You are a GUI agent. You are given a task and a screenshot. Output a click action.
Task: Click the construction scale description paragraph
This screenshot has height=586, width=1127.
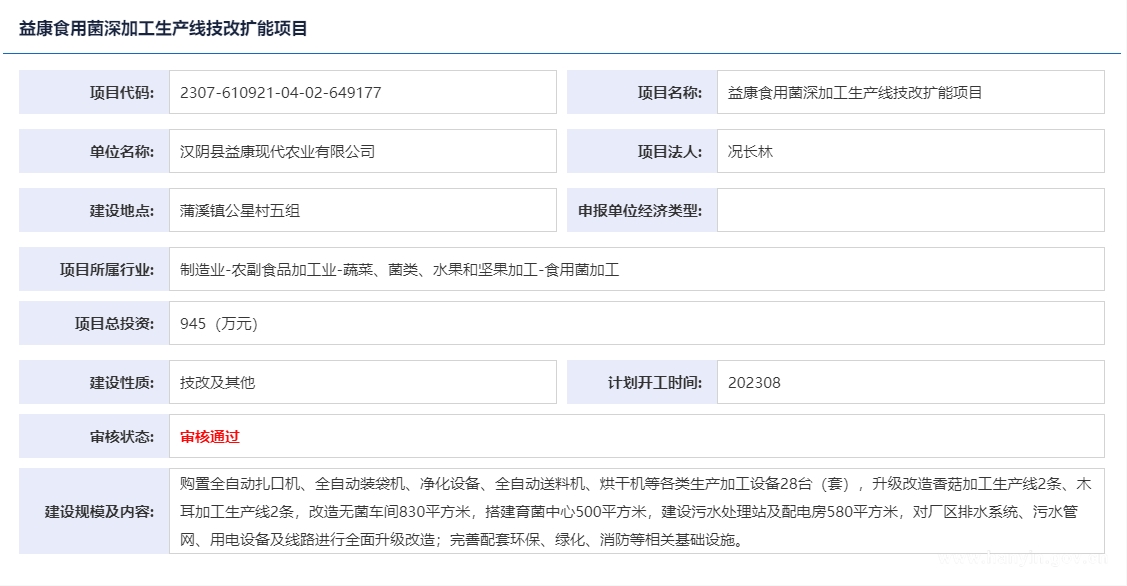pyautogui.click(x=636, y=511)
